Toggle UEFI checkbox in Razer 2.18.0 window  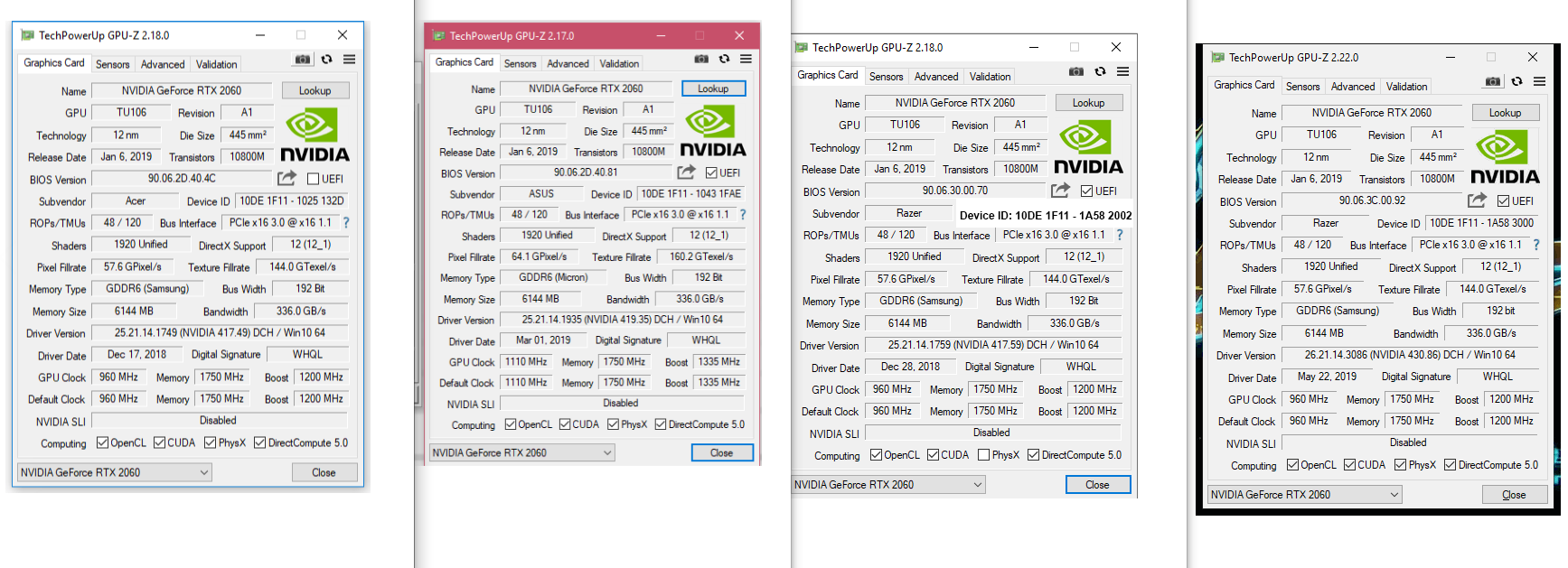(1086, 191)
